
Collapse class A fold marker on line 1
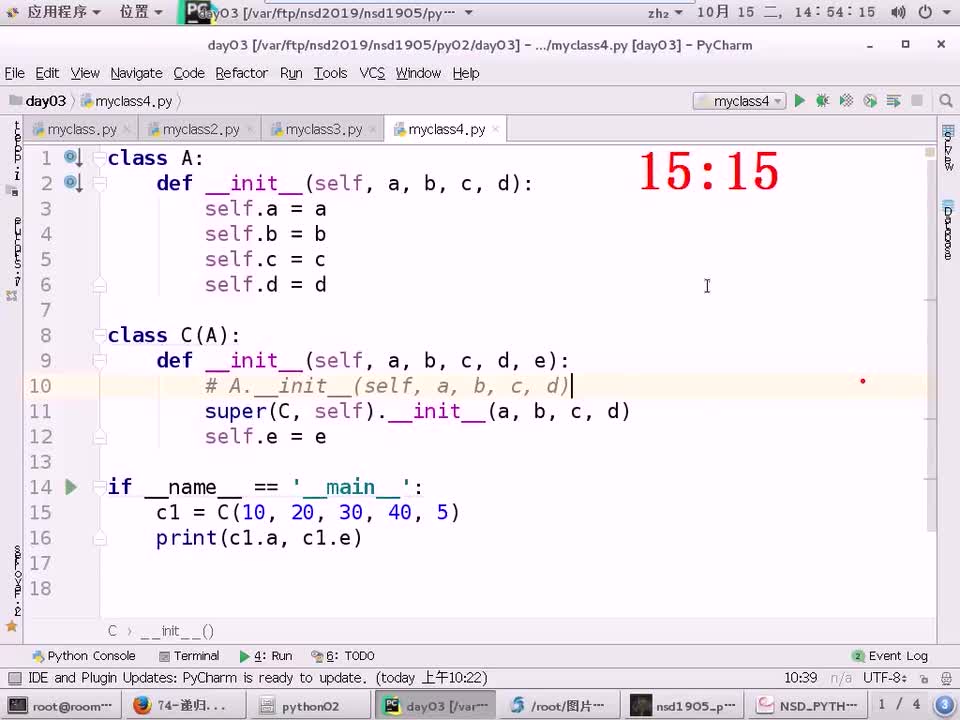click(x=100, y=158)
